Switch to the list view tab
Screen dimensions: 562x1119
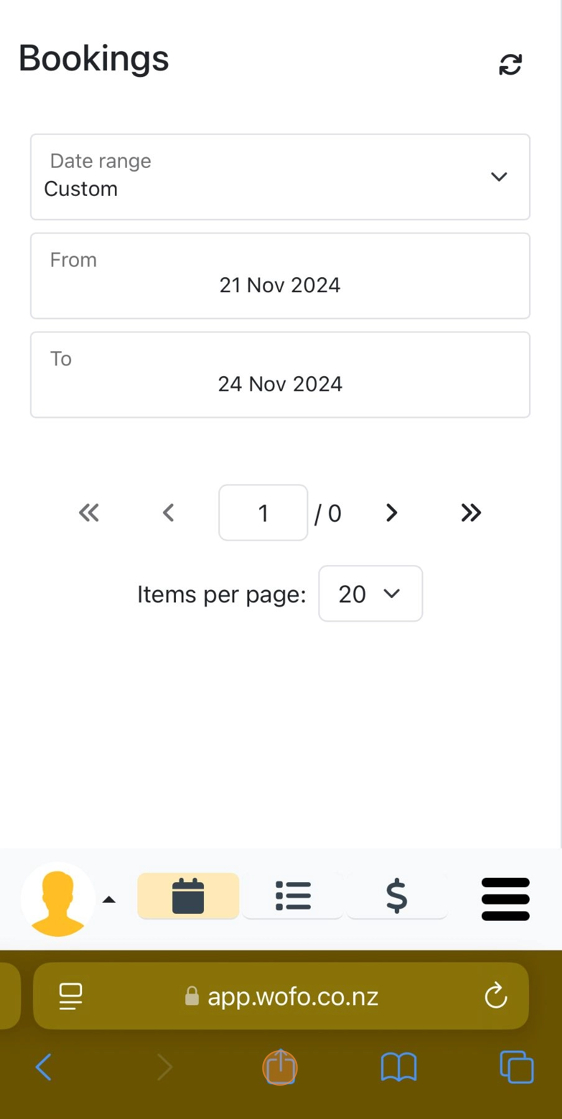point(293,896)
